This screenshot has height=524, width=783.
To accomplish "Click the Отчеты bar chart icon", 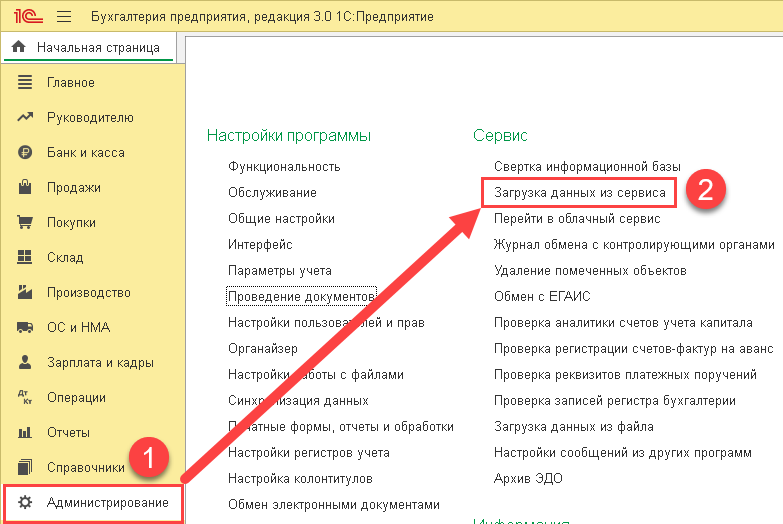I will click(25, 432).
